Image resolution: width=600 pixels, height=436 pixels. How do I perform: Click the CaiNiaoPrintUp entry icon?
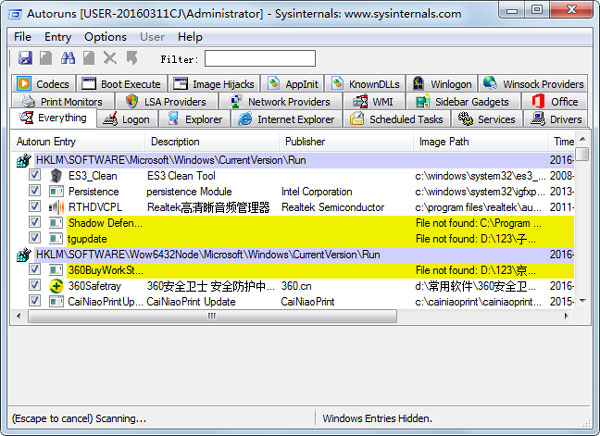(x=56, y=302)
